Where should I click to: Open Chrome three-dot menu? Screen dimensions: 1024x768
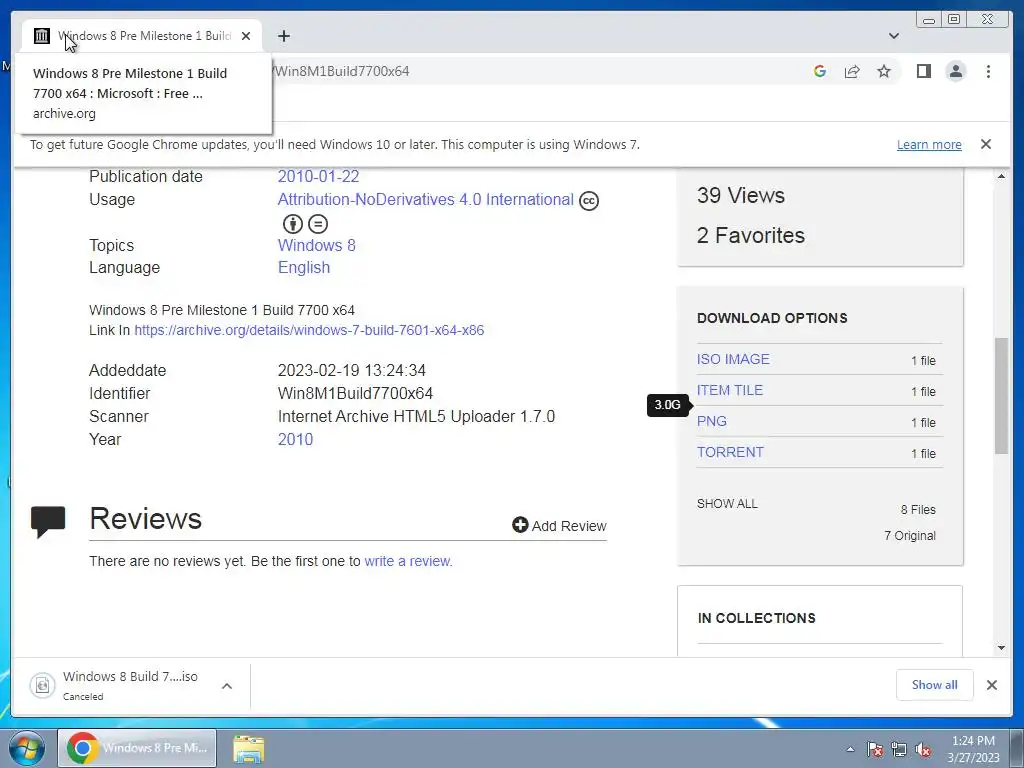pos(988,71)
